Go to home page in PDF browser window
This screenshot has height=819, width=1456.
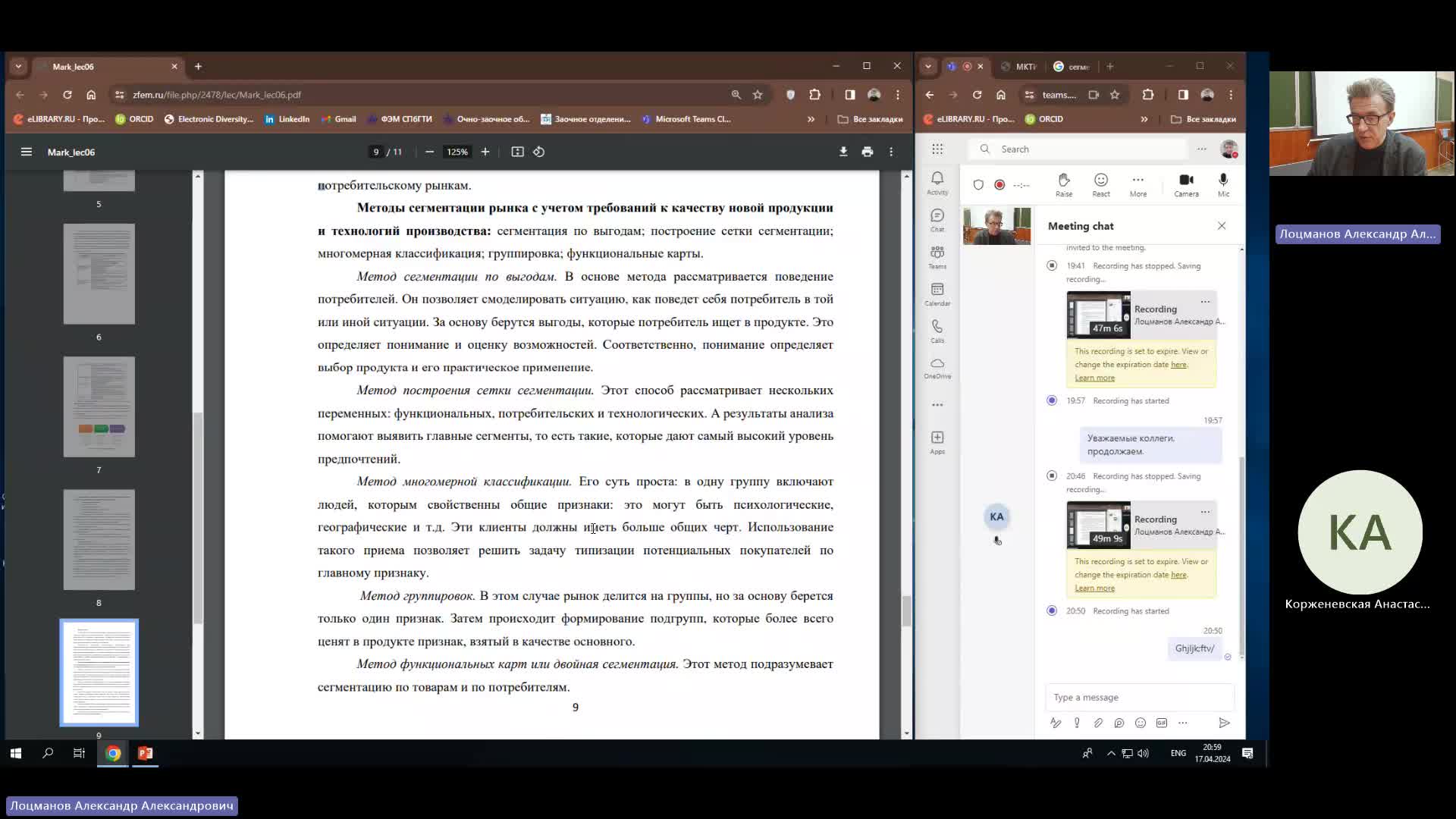coord(91,95)
